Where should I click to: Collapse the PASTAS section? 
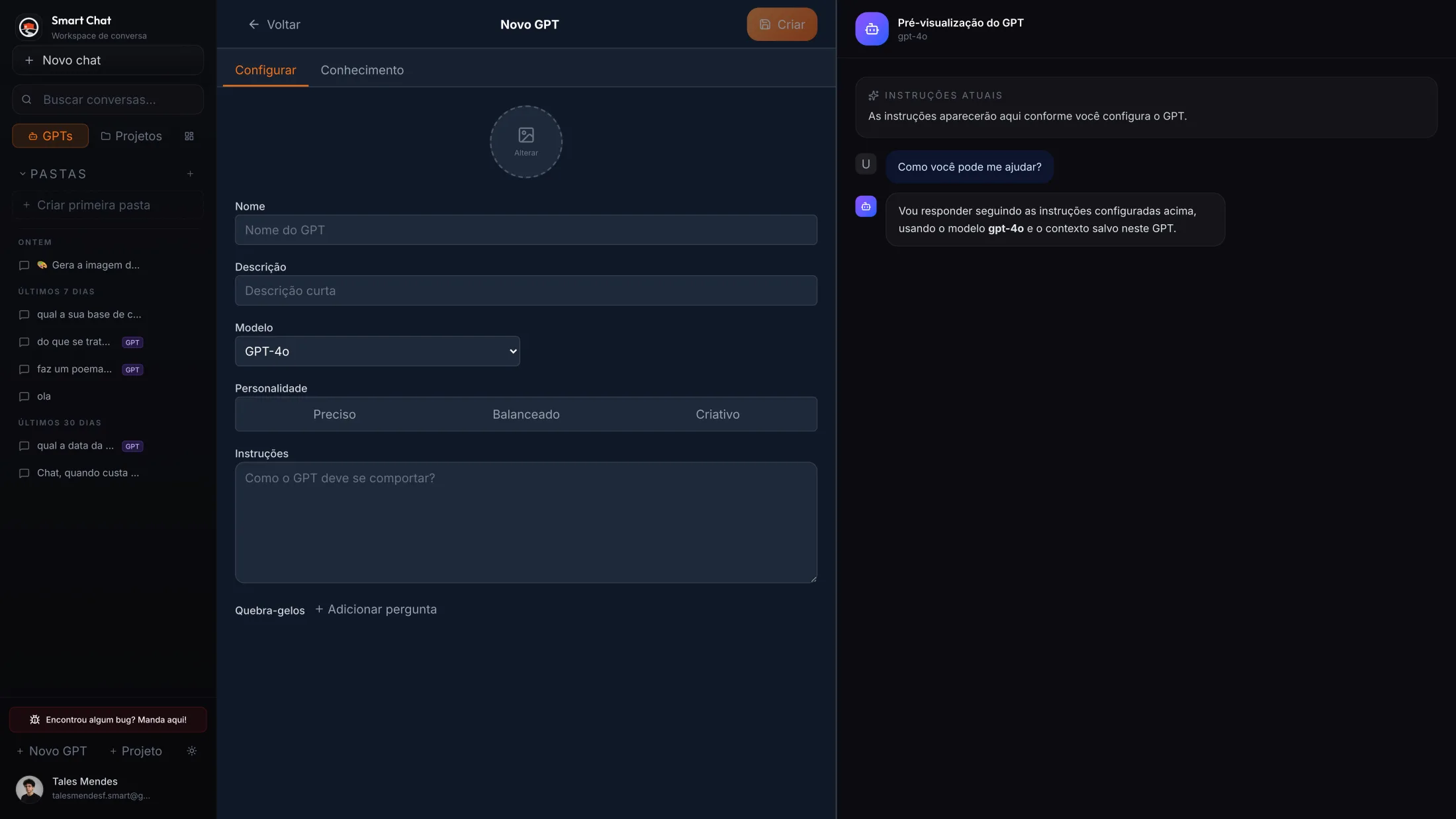point(22,173)
